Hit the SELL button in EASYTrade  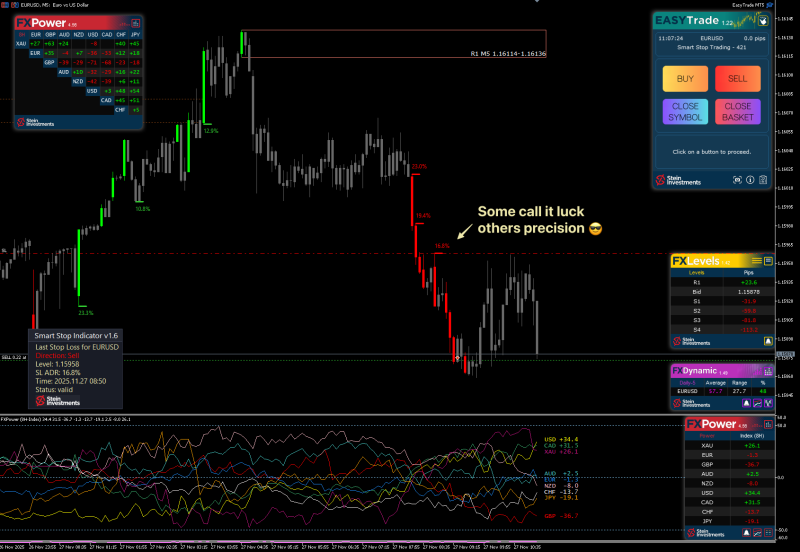tap(737, 79)
